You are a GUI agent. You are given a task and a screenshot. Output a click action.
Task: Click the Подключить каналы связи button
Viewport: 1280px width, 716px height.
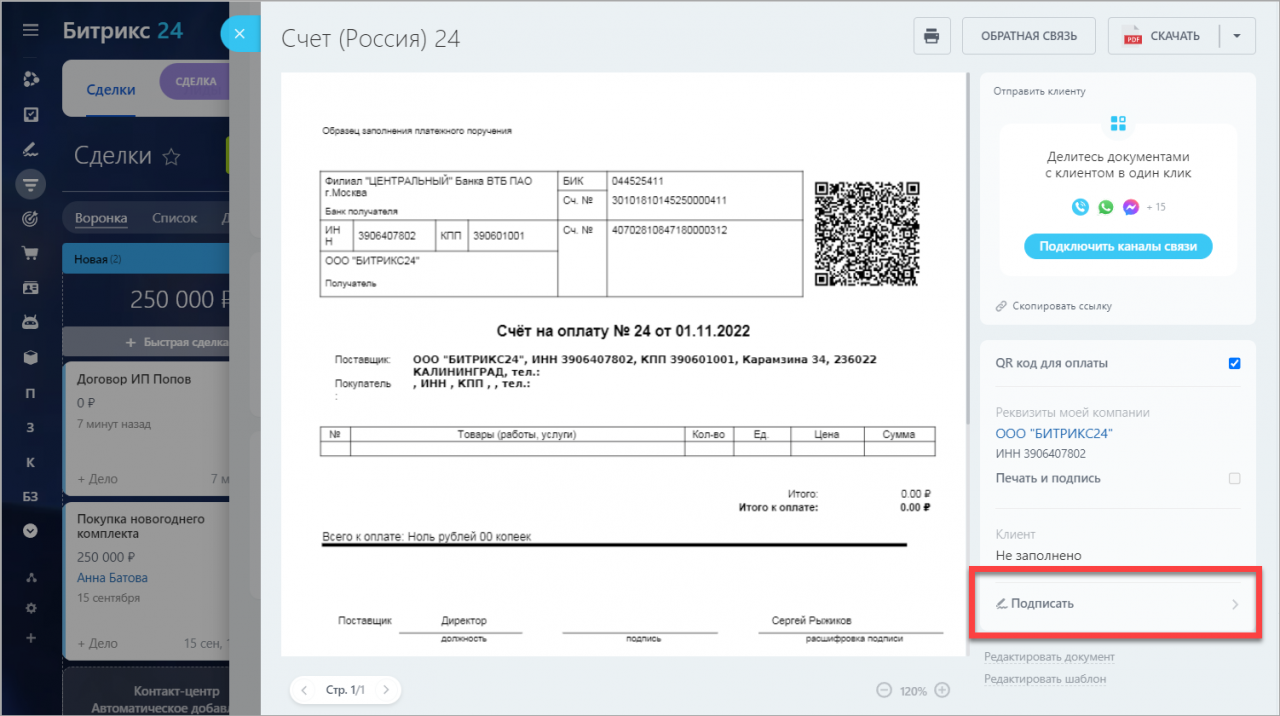1118,246
